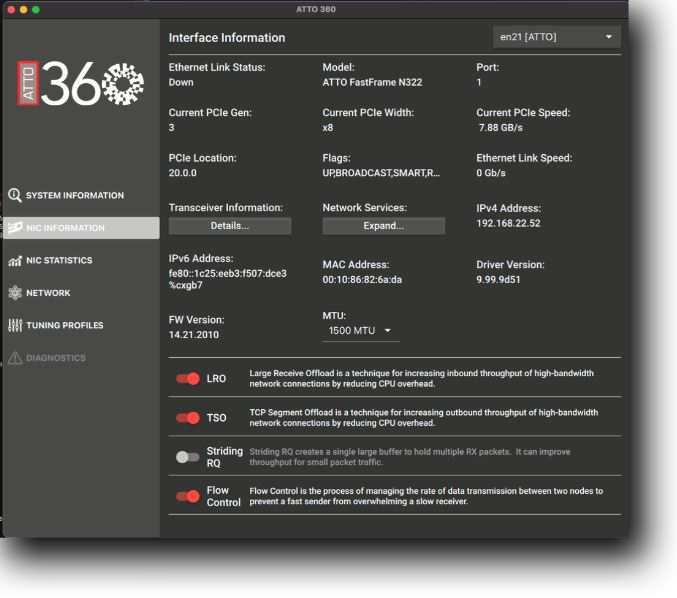Click the NIC Information card icon
The image size is (677, 598).
[15, 228]
